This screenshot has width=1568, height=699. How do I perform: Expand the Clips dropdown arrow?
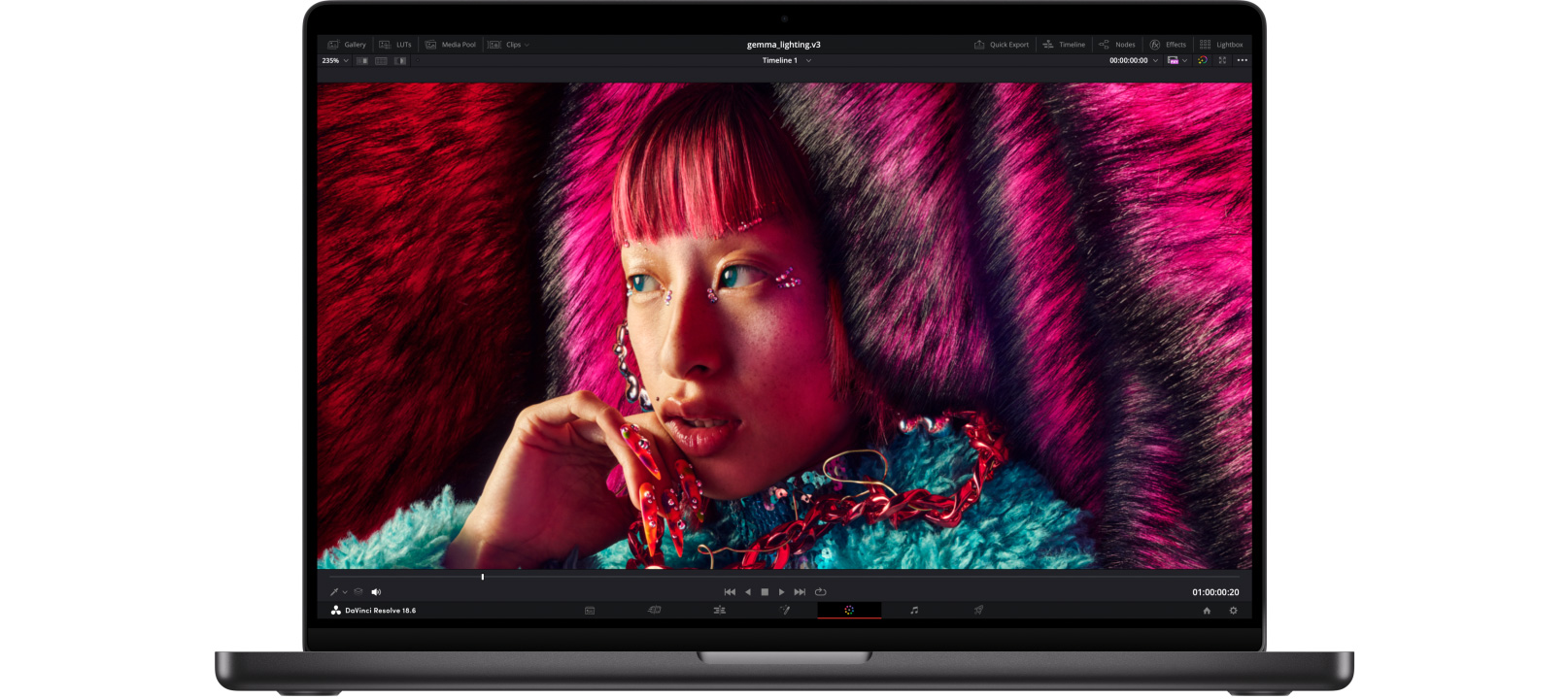click(x=527, y=45)
